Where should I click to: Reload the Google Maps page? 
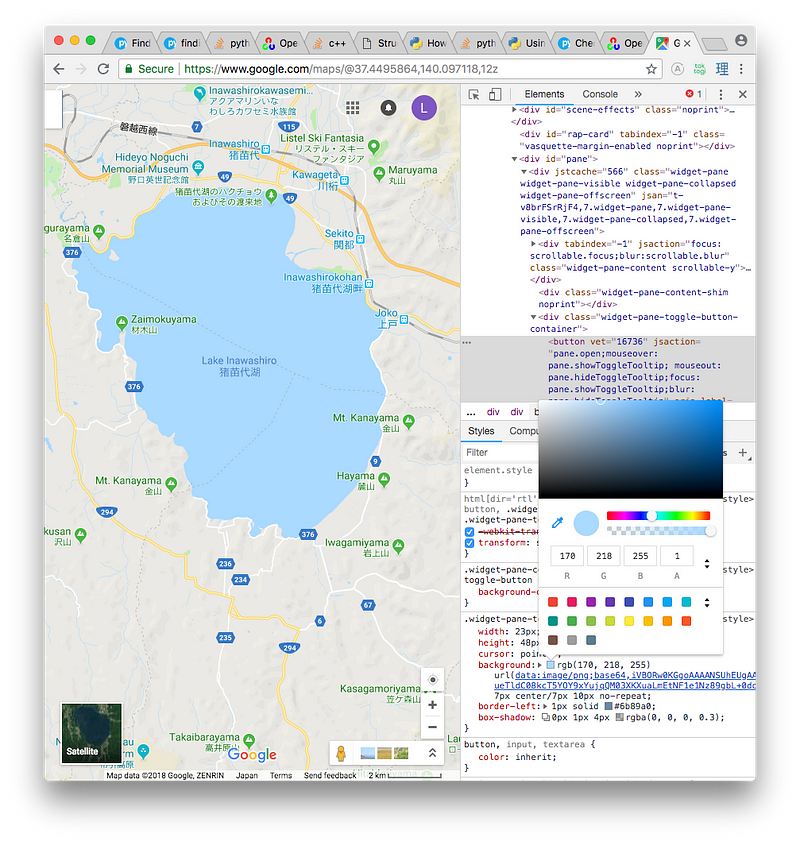pyautogui.click(x=103, y=69)
